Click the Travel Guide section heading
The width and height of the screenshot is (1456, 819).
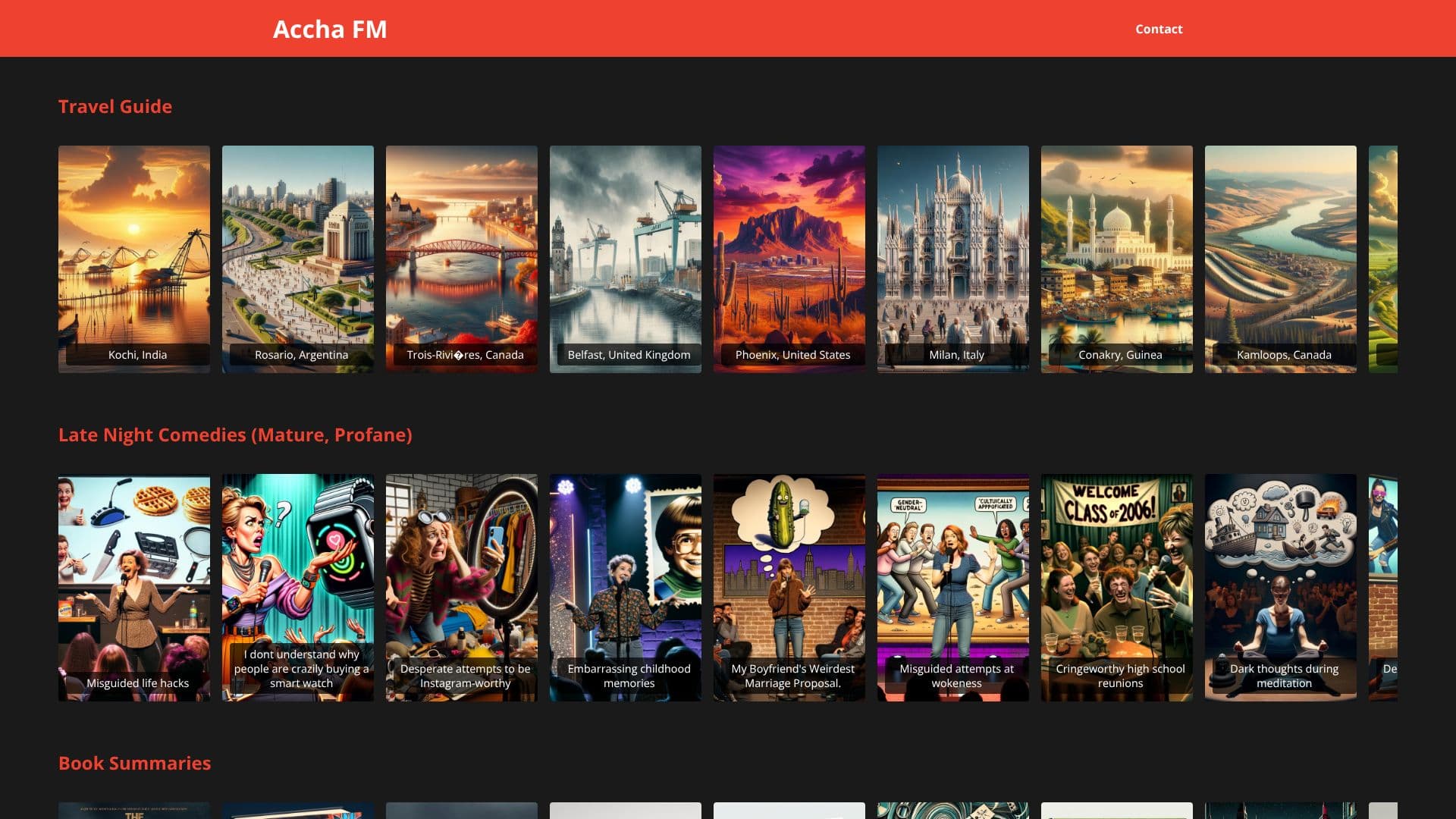[115, 106]
